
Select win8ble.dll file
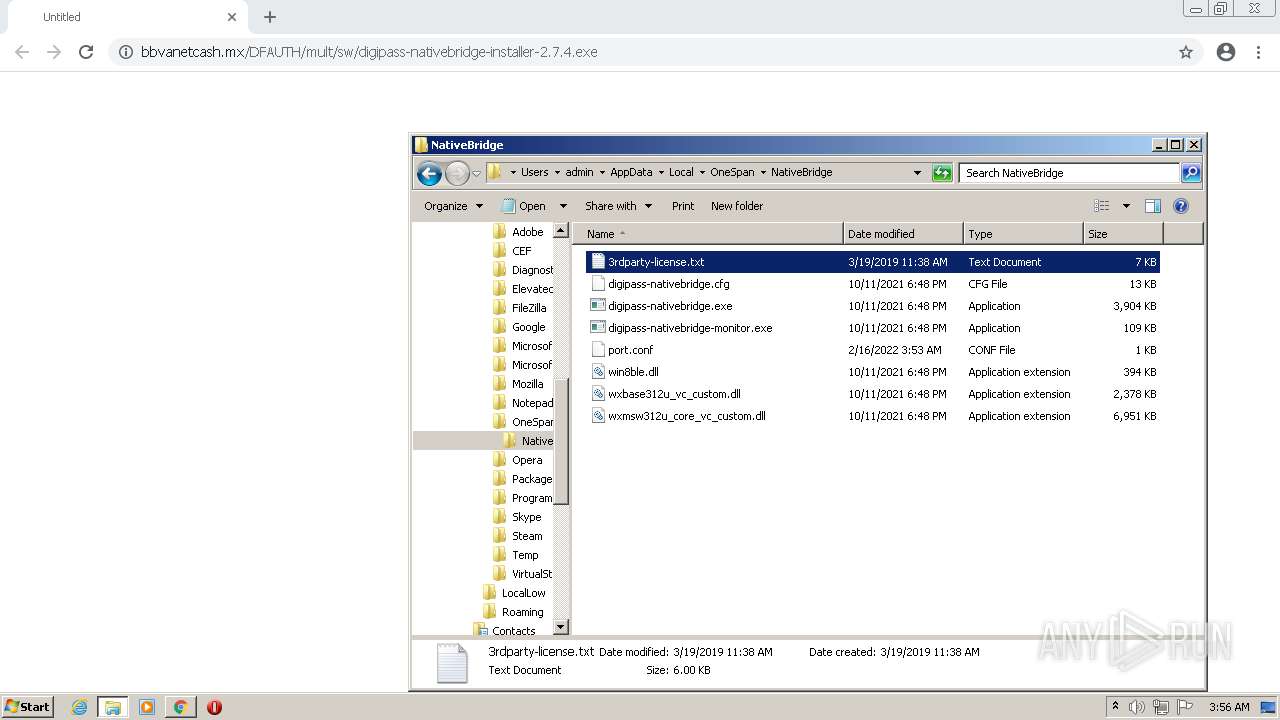pos(872,372)
